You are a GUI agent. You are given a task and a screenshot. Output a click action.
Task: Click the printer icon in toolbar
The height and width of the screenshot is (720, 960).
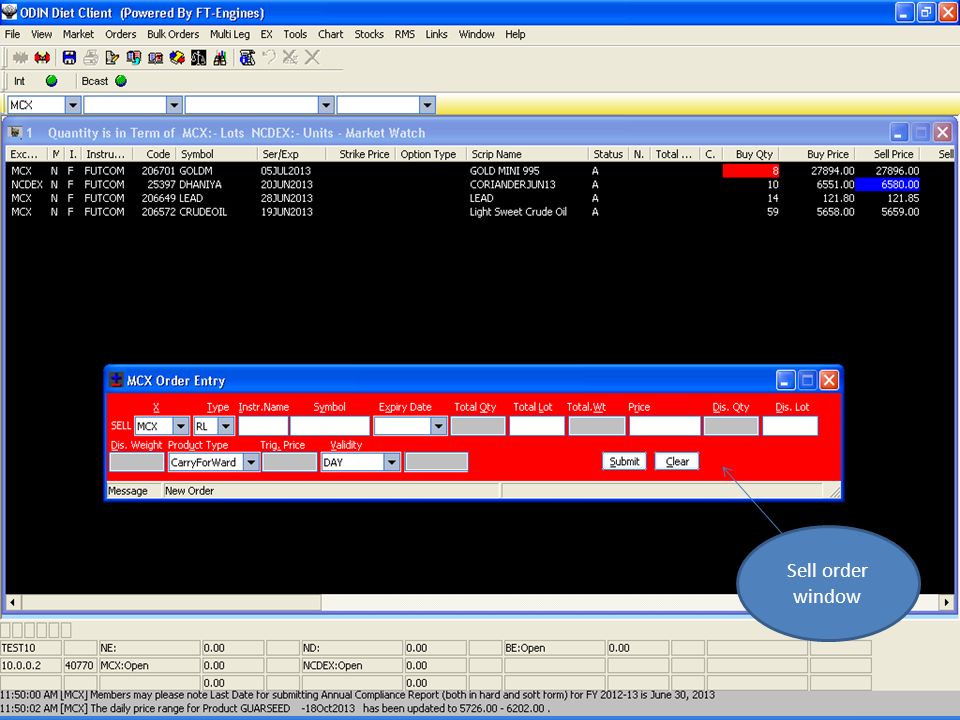point(91,58)
